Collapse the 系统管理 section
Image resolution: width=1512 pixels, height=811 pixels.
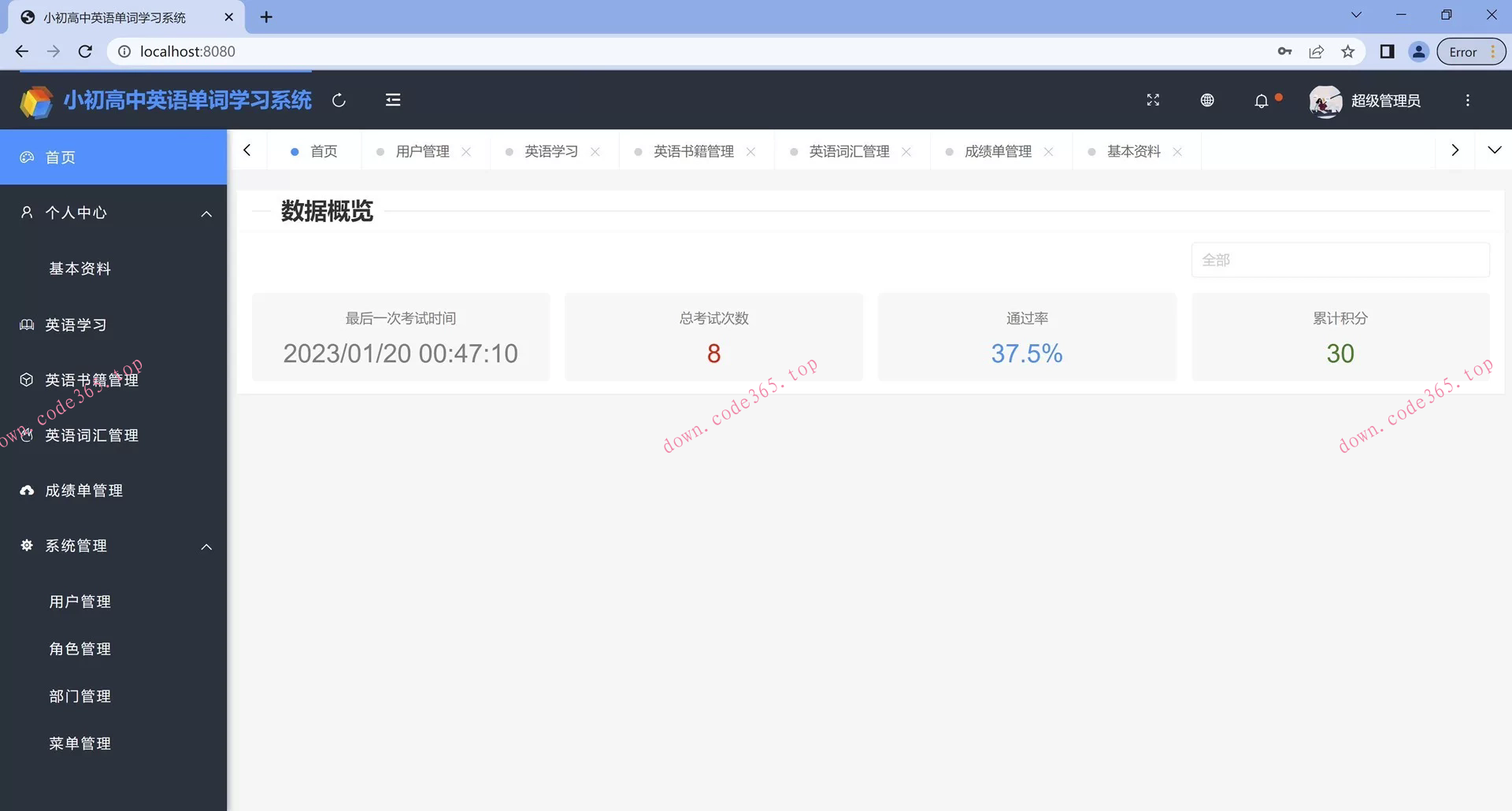click(x=206, y=546)
